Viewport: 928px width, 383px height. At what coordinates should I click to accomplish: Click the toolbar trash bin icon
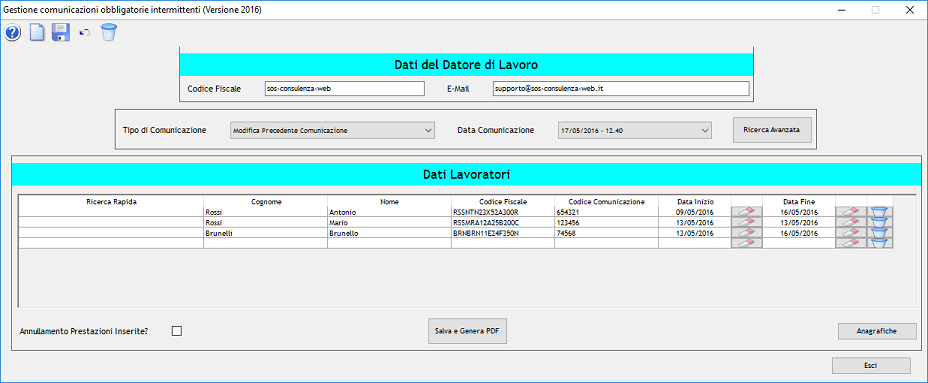click(x=108, y=33)
